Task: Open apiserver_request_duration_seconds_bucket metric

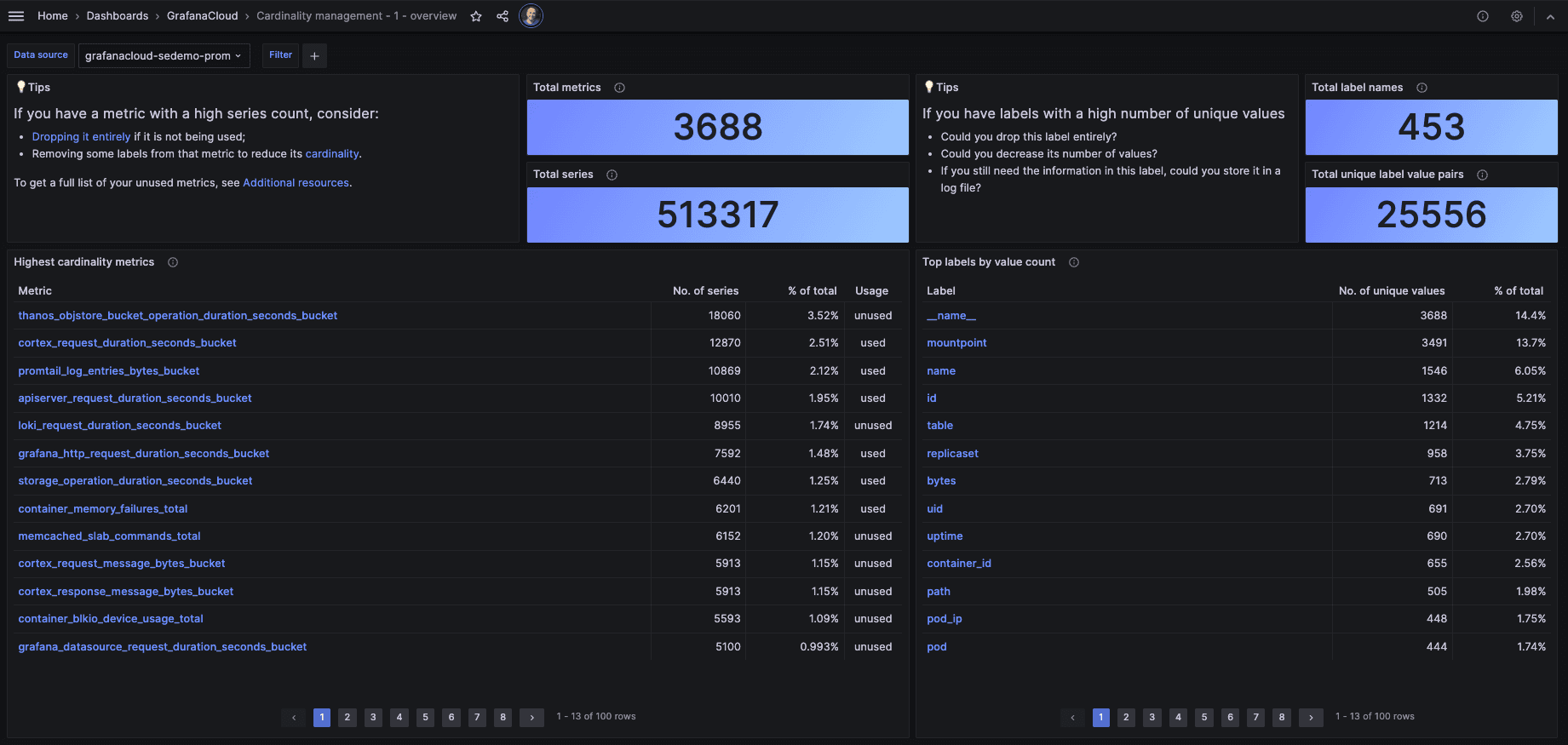Action: [135, 398]
